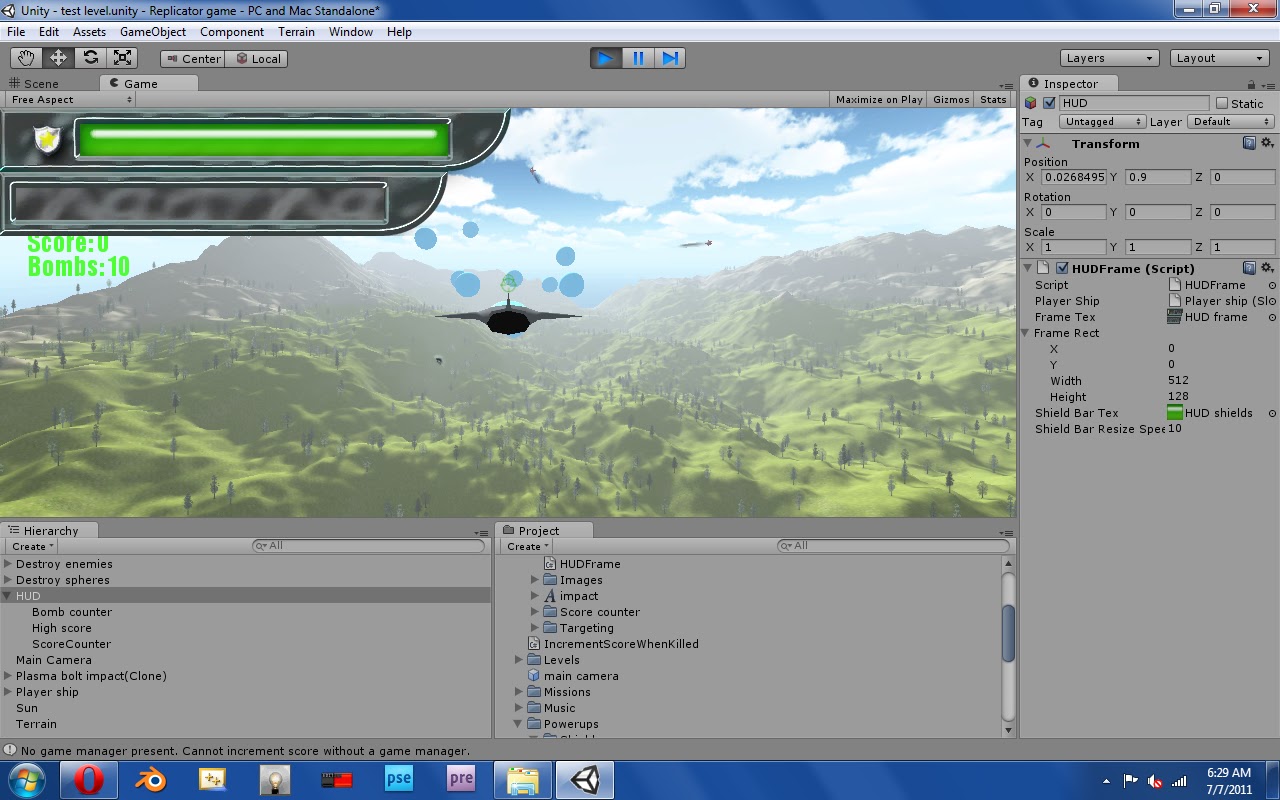Click the Unity icon in the taskbar
The width and height of the screenshot is (1280, 800).
click(585, 780)
